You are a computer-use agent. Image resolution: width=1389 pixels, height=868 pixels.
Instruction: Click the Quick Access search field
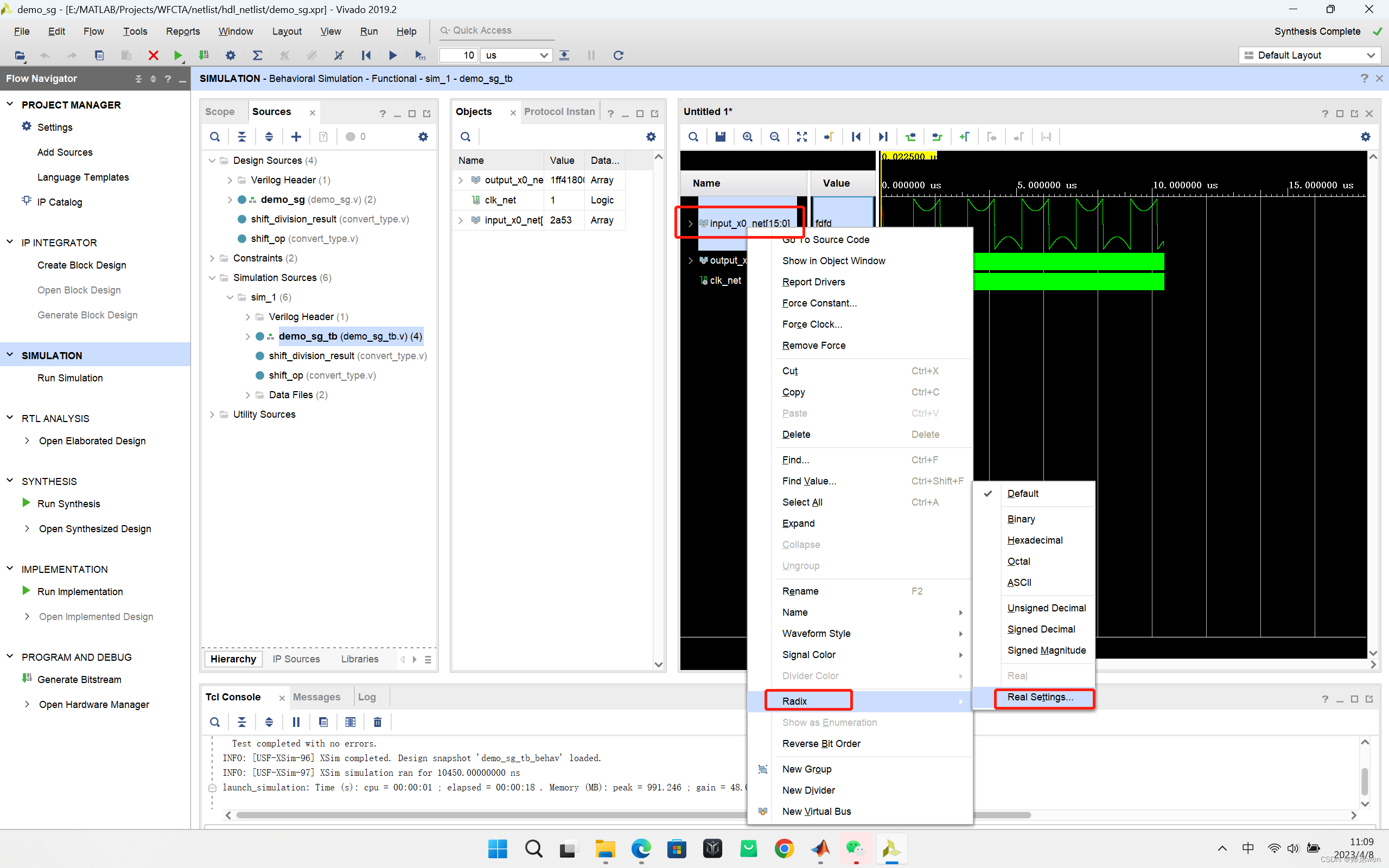497,30
